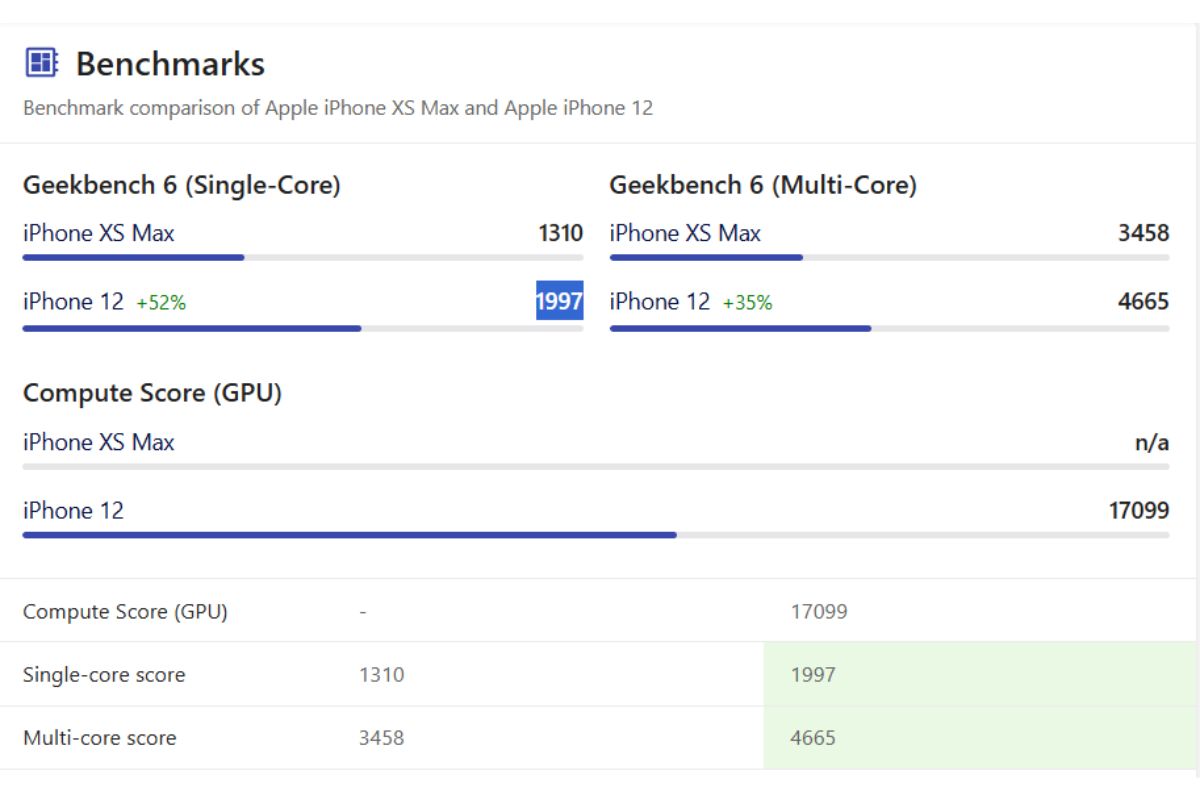Click the 3458 value in the table
The height and width of the screenshot is (800, 1200).
[381, 738]
